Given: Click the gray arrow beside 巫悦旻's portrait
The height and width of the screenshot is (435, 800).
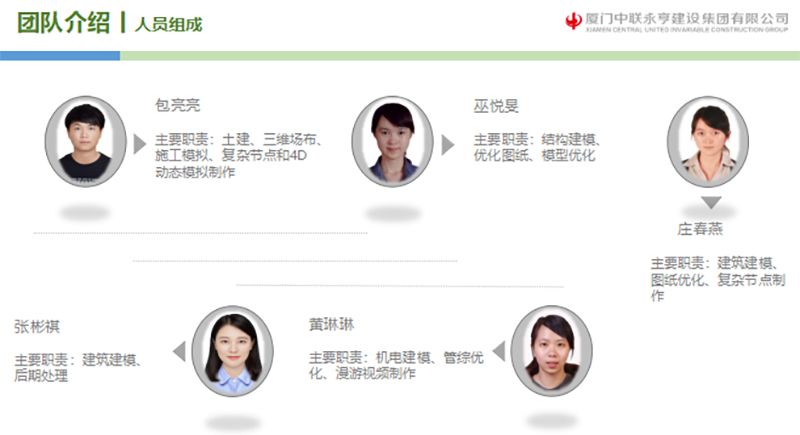Looking at the screenshot, I should (447, 145).
